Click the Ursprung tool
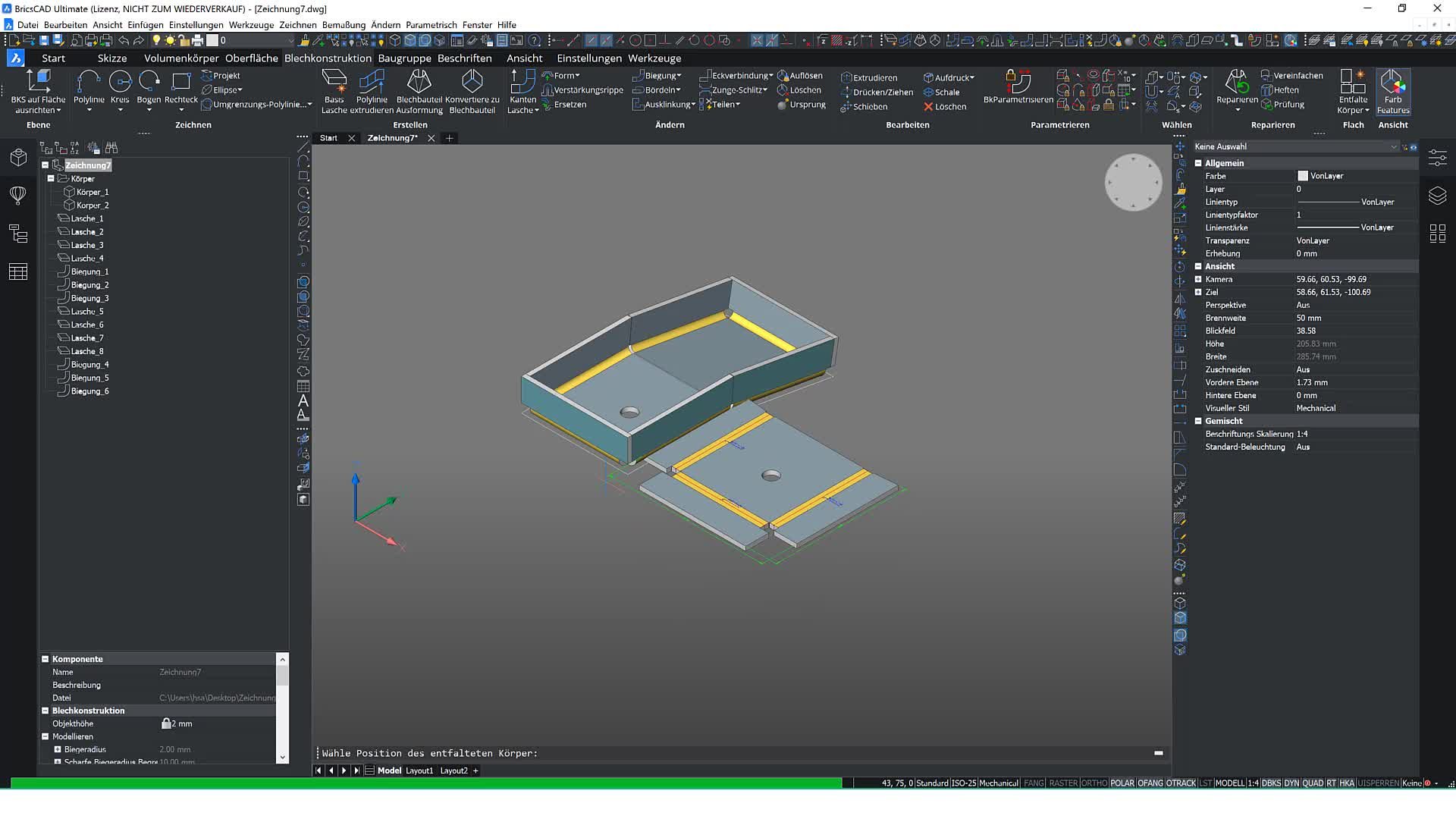Viewport: 1456px width, 819px height. pyautogui.click(x=802, y=105)
